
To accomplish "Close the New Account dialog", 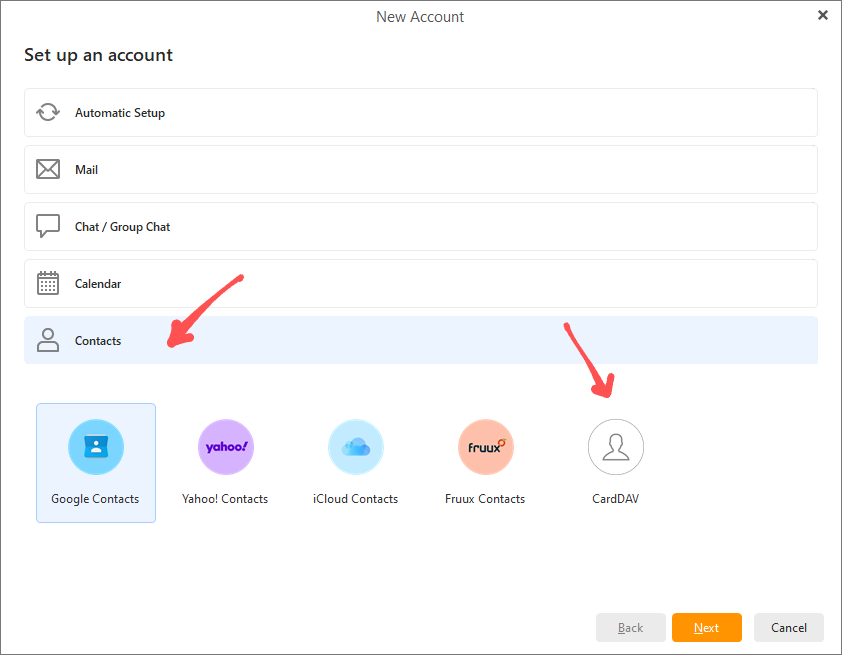I will pyautogui.click(x=823, y=15).
